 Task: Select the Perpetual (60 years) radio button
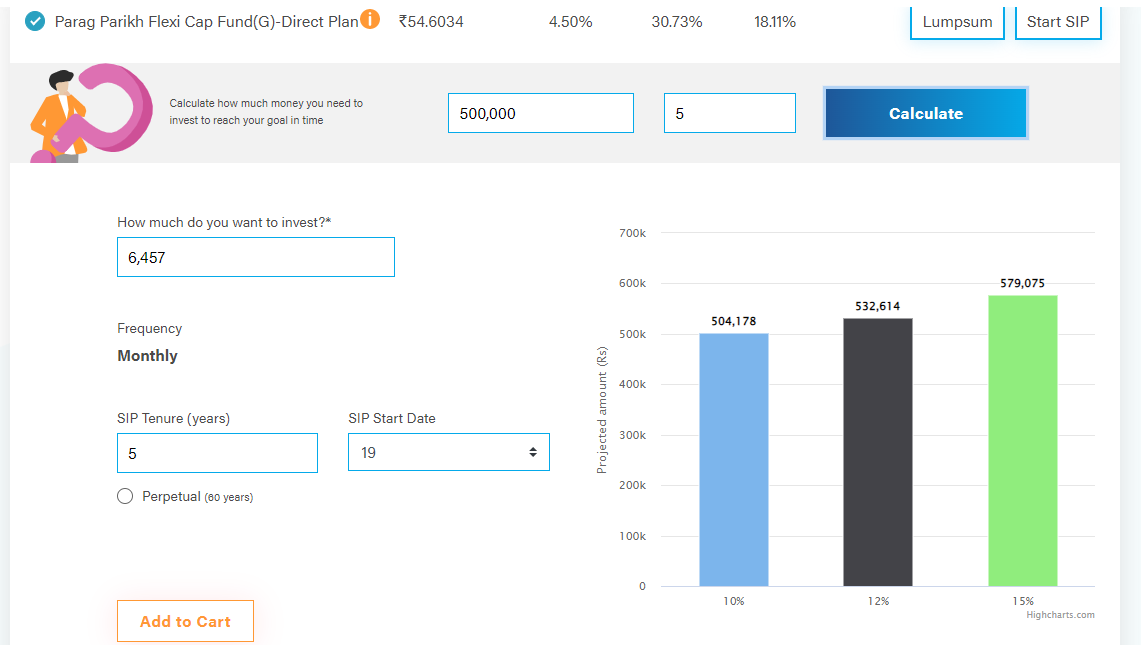click(125, 496)
